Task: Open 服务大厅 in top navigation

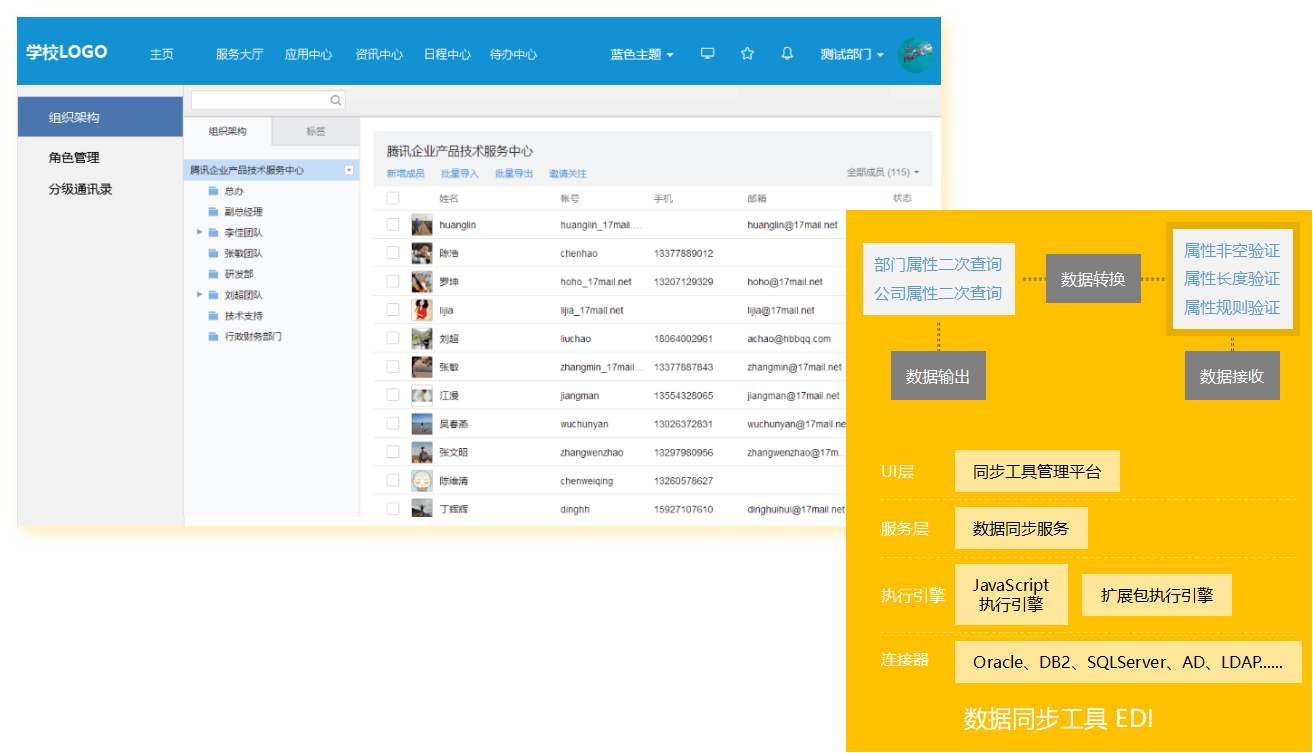Action: (240, 54)
